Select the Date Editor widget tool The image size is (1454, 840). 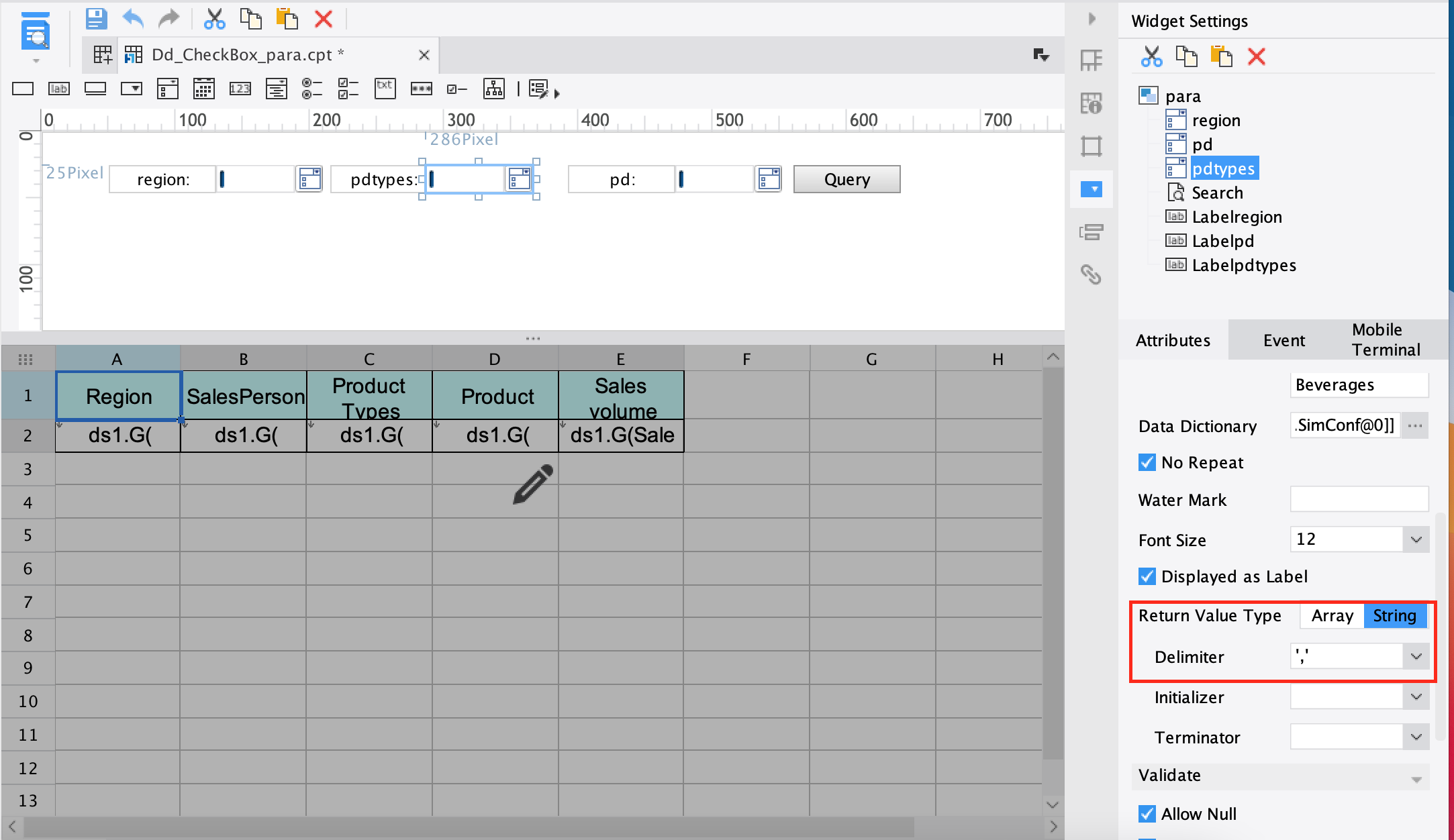pyautogui.click(x=204, y=89)
